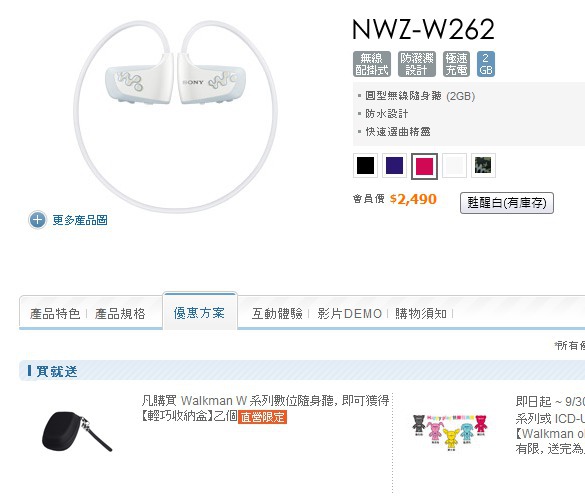Select the dark blue color swatch
Screen dimensions: 585x498
[394, 165]
